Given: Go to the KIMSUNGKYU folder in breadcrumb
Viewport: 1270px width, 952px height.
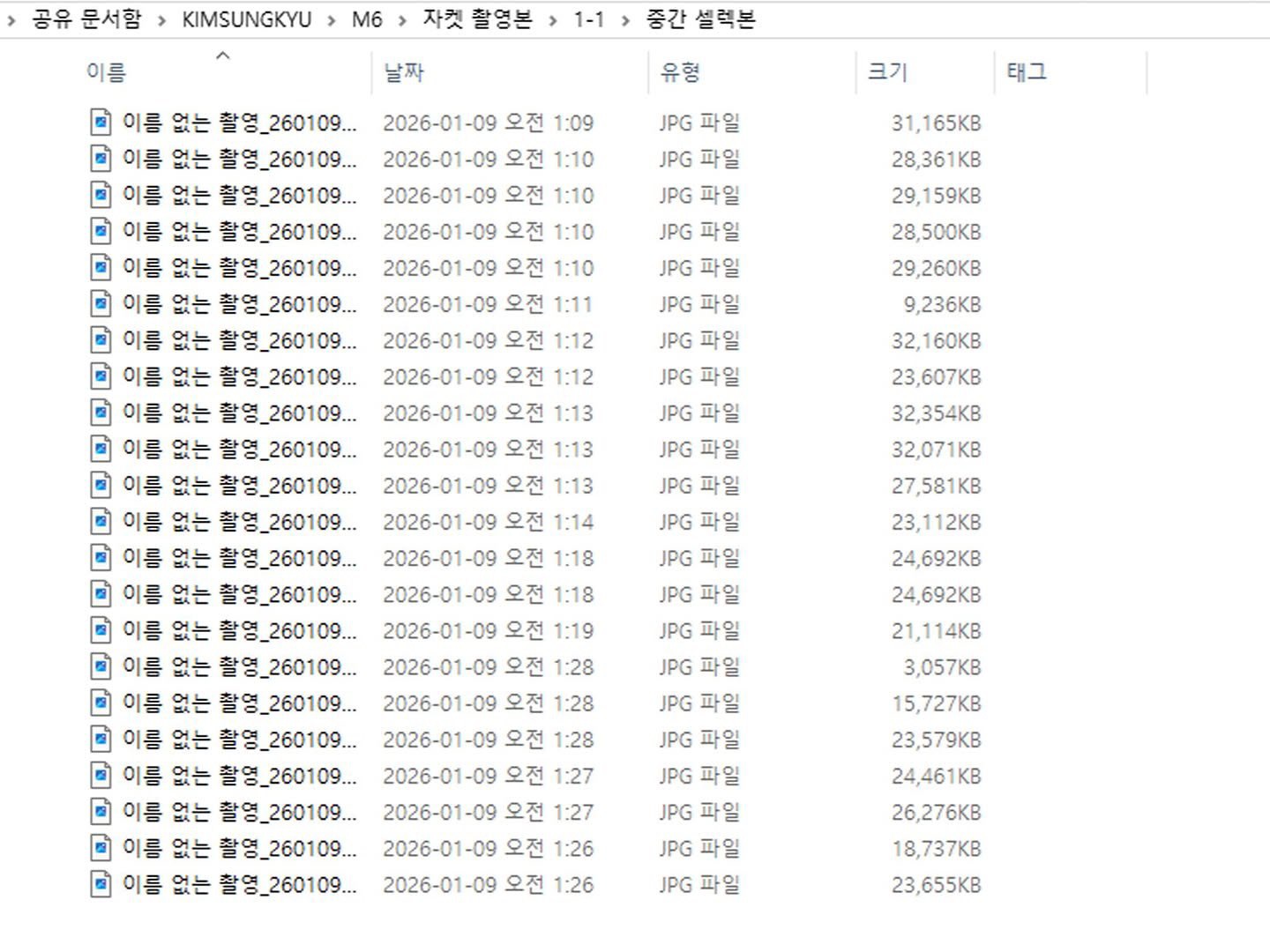Looking at the screenshot, I should pos(247,20).
